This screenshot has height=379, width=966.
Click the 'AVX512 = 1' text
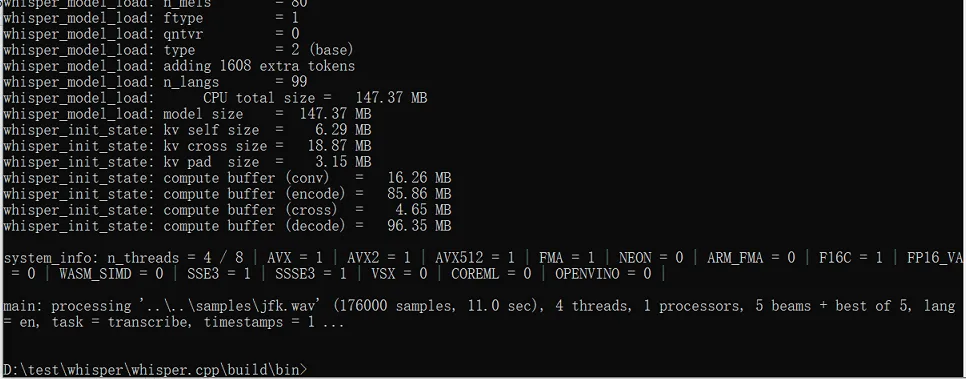tap(476, 258)
